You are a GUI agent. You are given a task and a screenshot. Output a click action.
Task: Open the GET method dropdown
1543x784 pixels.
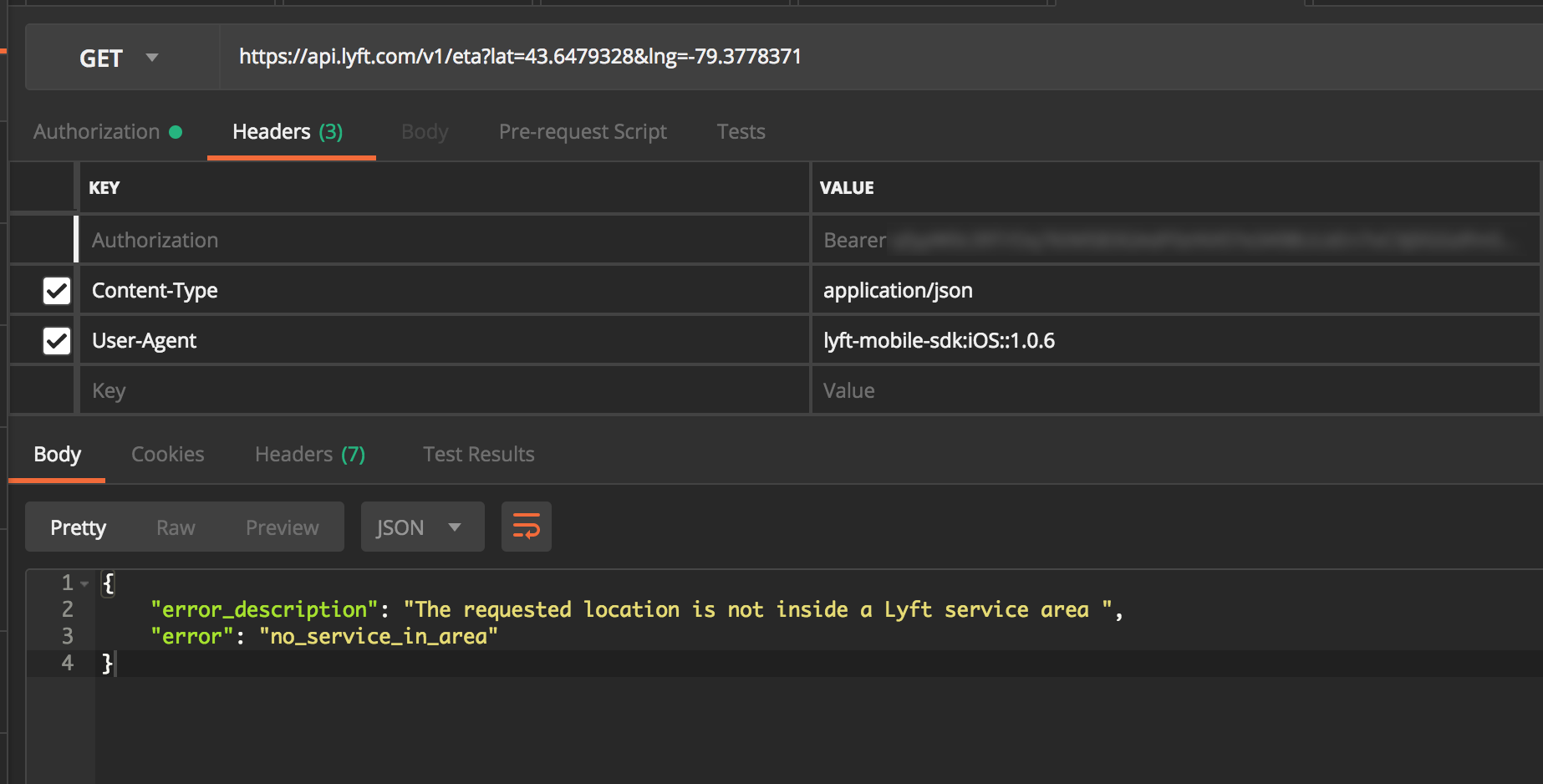[x=119, y=58]
